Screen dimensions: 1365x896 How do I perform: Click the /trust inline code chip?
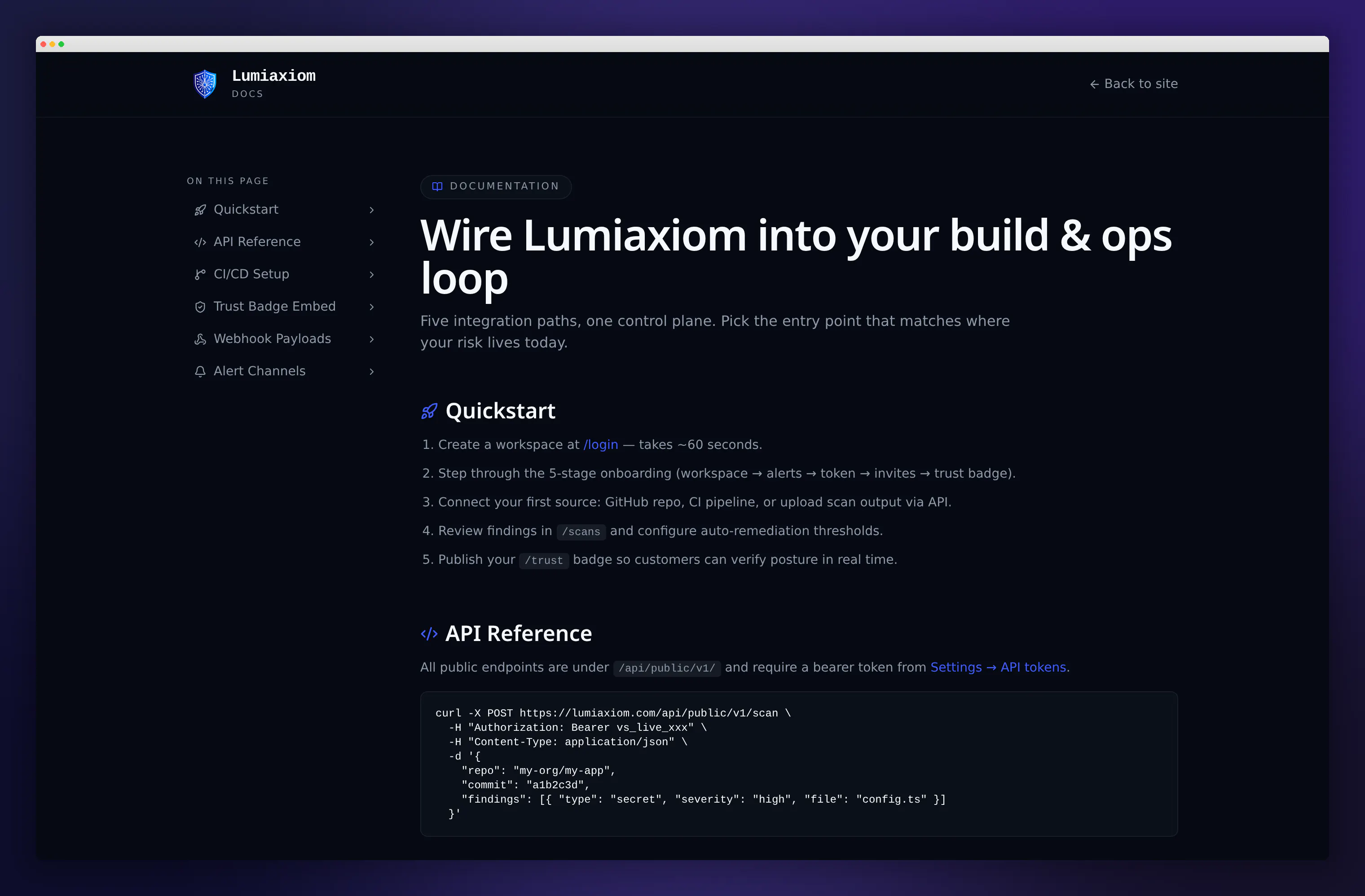(x=544, y=561)
